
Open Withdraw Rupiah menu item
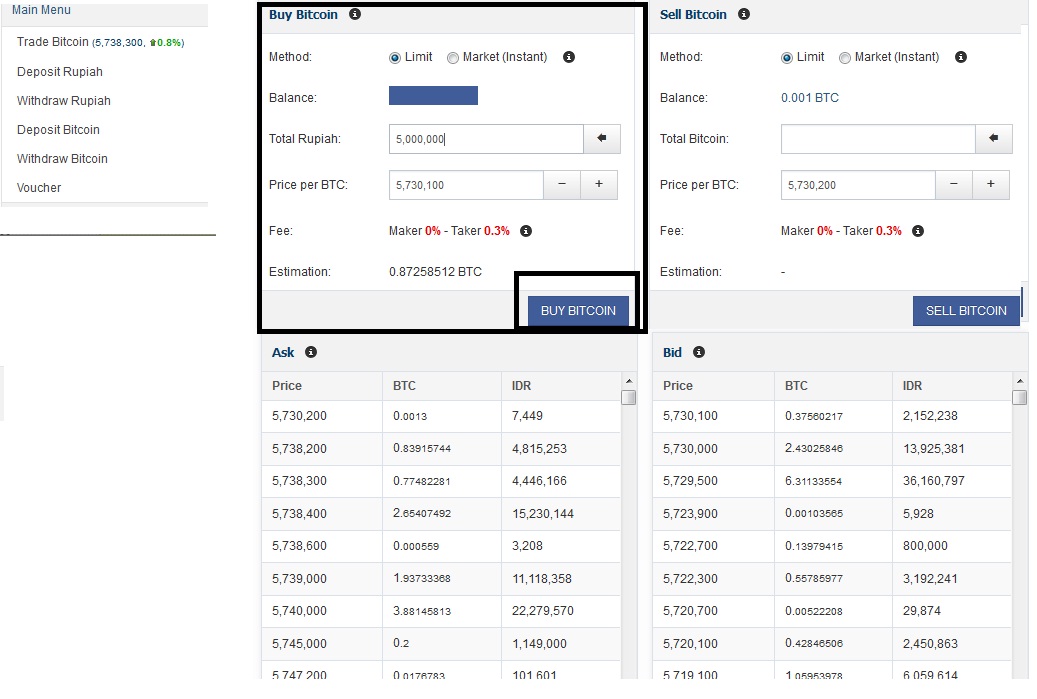63,101
